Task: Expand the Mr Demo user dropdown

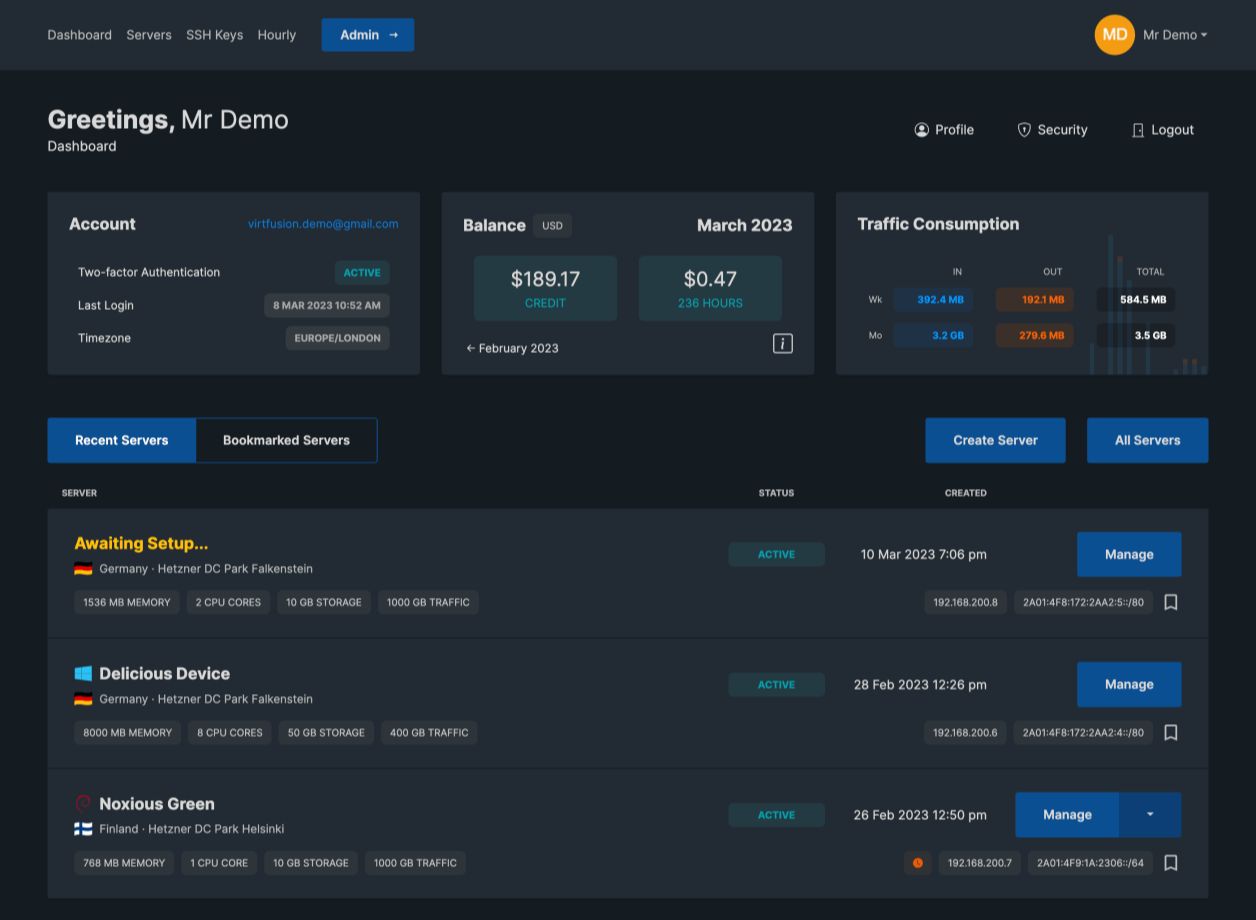Action: pos(1175,35)
